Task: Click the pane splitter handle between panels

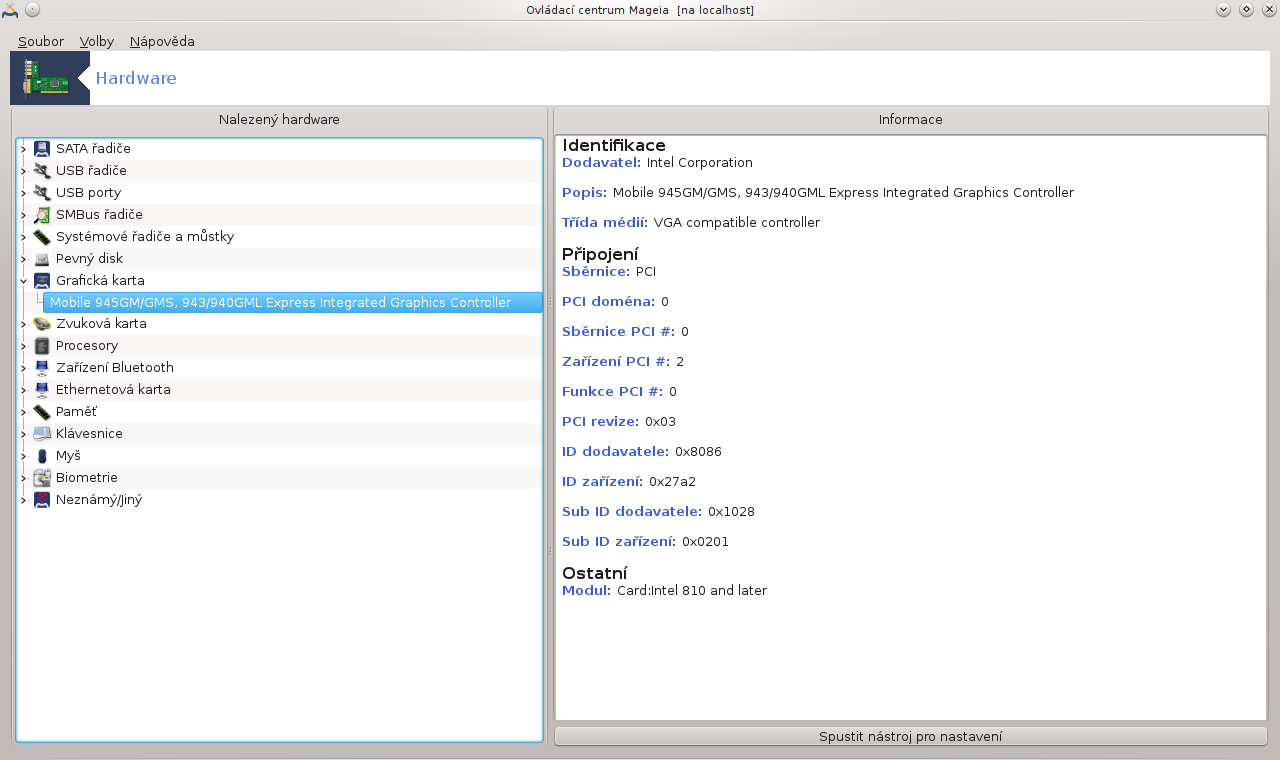Action: [x=551, y=551]
